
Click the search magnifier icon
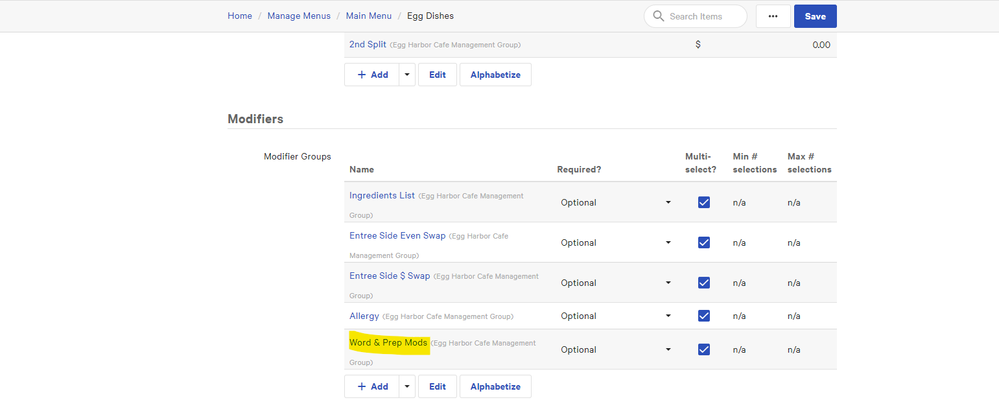658,17
